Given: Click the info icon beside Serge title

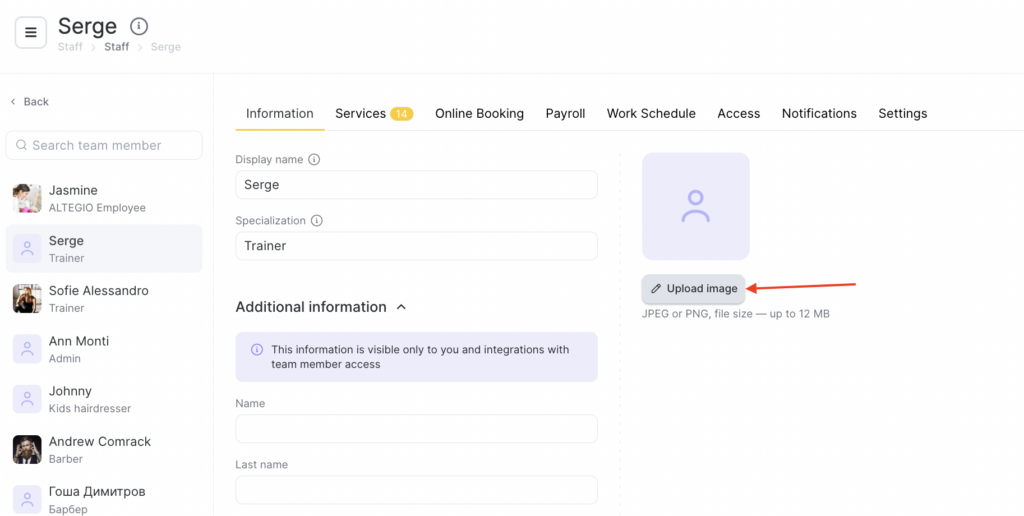Looking at the screenshot, I should tap(139, 26).
